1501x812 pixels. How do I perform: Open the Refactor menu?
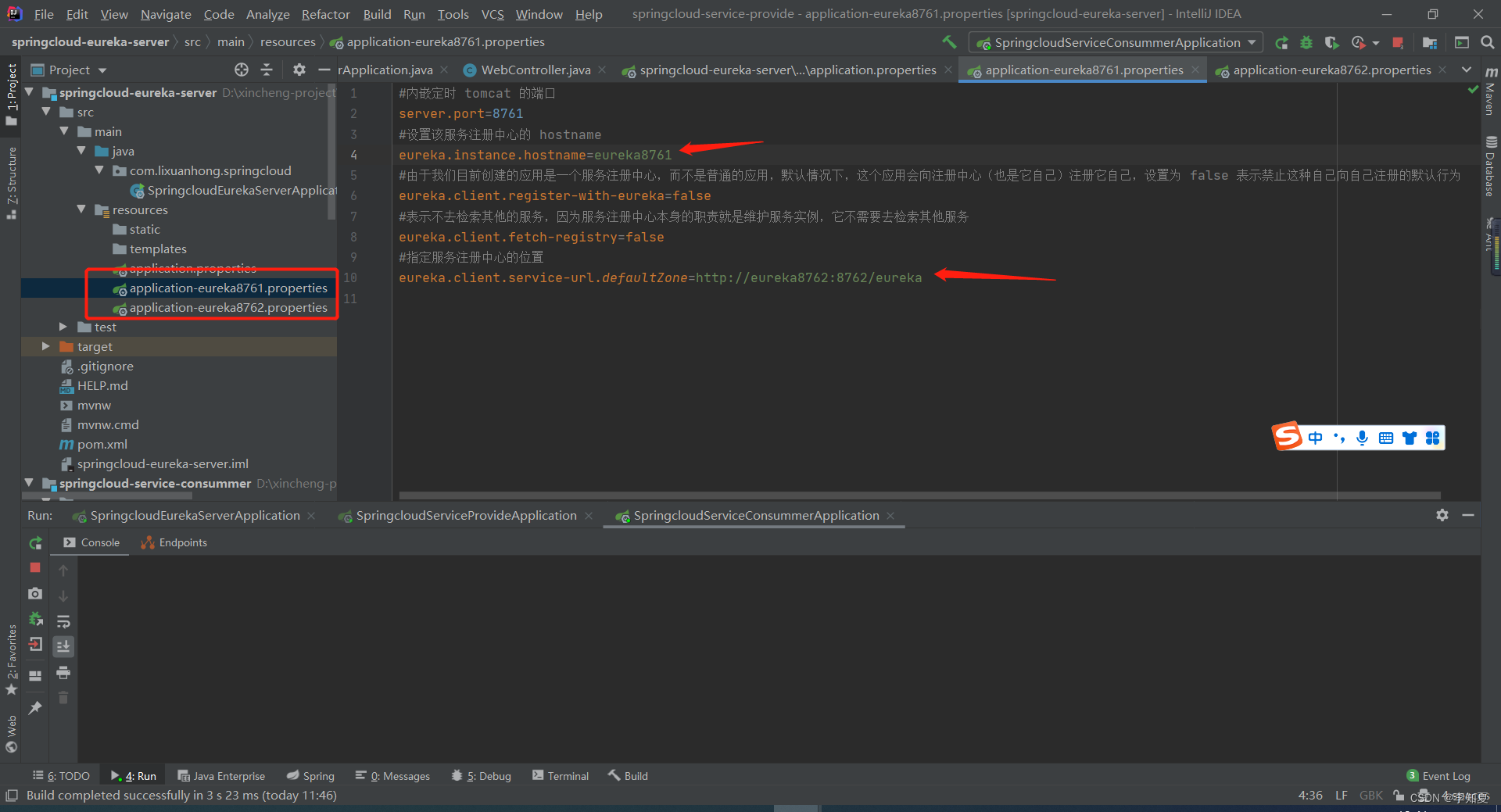tap(325, 14)
